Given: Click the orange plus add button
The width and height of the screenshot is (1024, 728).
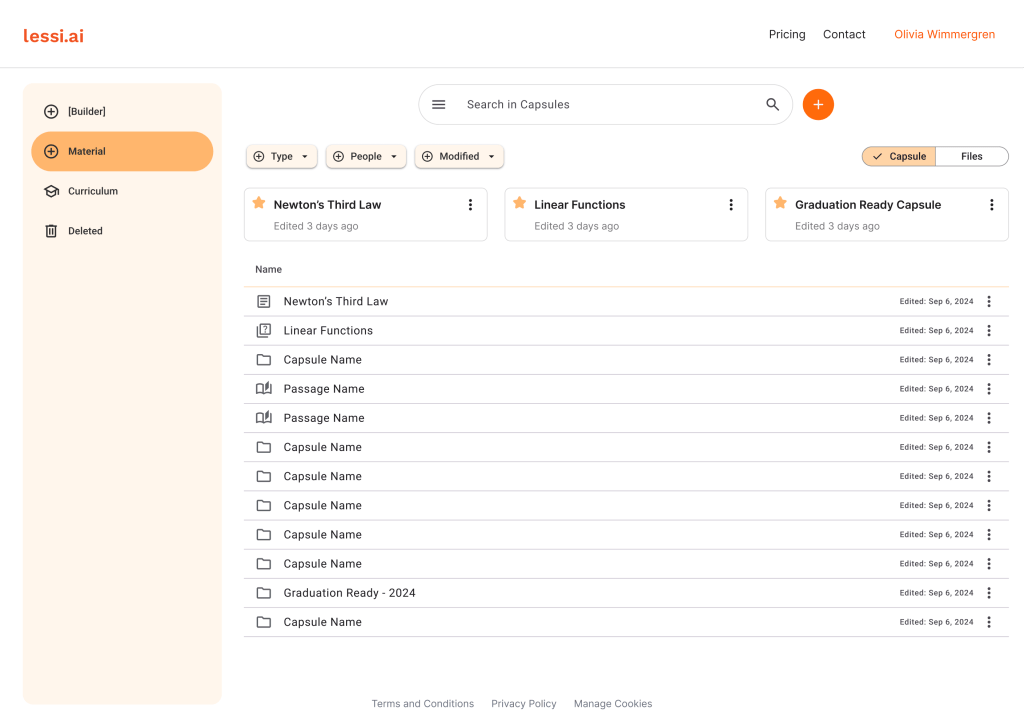Looking at the screenshot, I should coord(818,104).
